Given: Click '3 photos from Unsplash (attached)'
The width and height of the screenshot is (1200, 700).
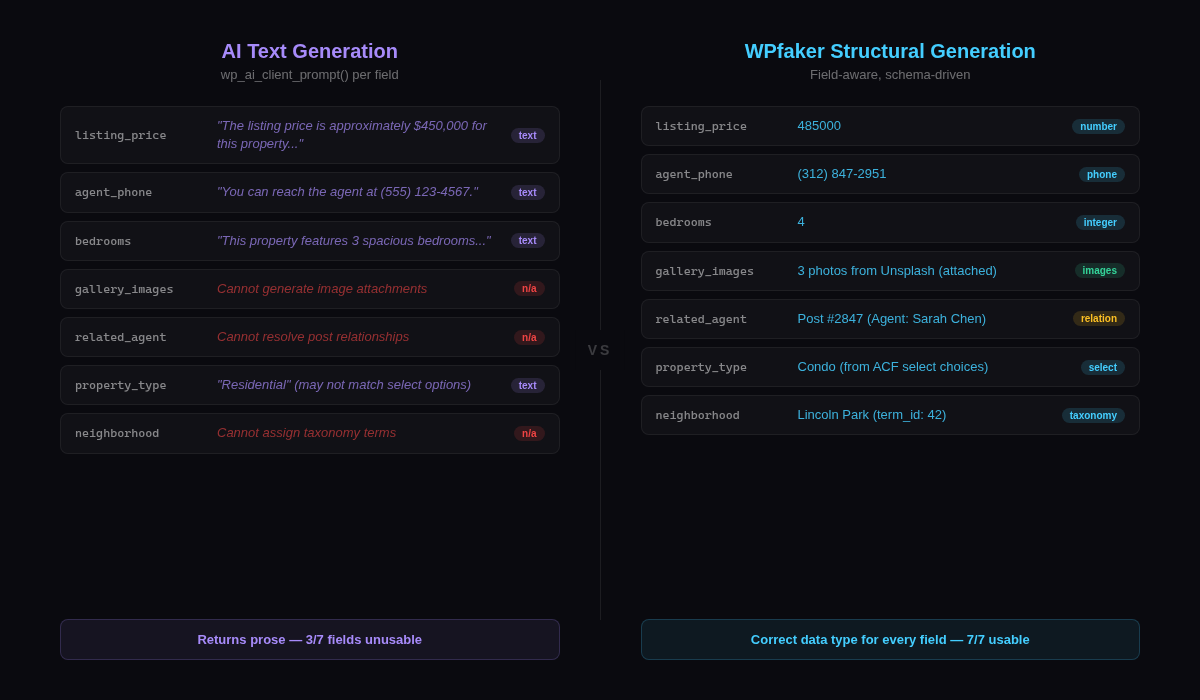Looking at the screenshot, I should 897,271.
